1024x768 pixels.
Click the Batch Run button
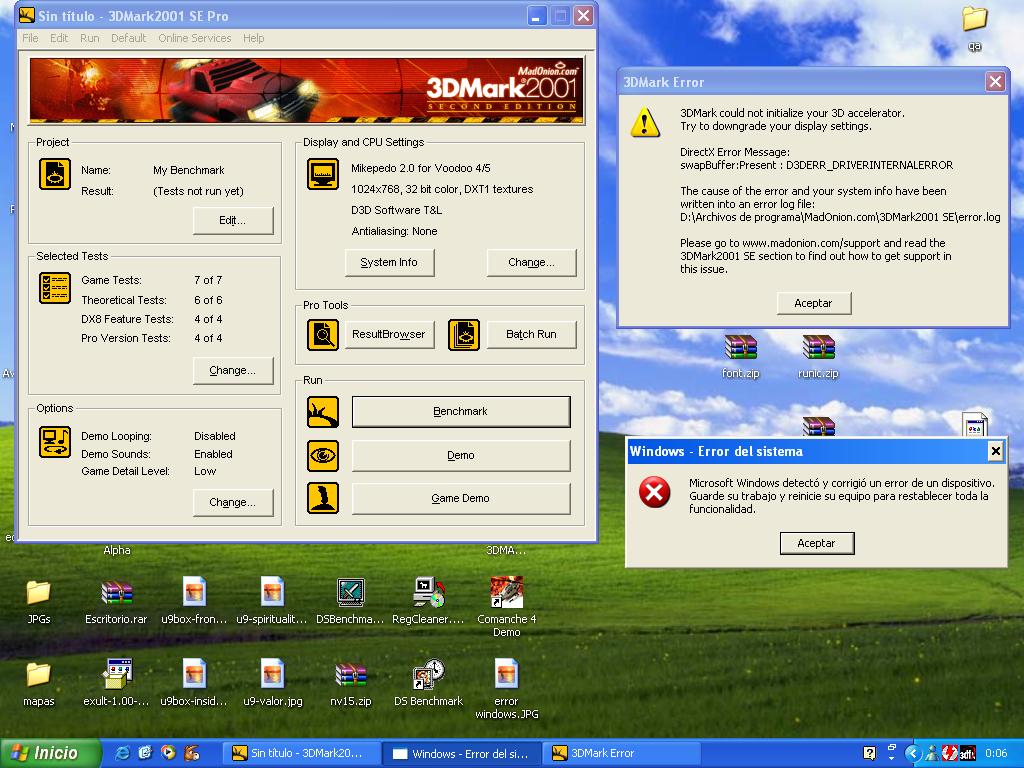coord(531,335)
